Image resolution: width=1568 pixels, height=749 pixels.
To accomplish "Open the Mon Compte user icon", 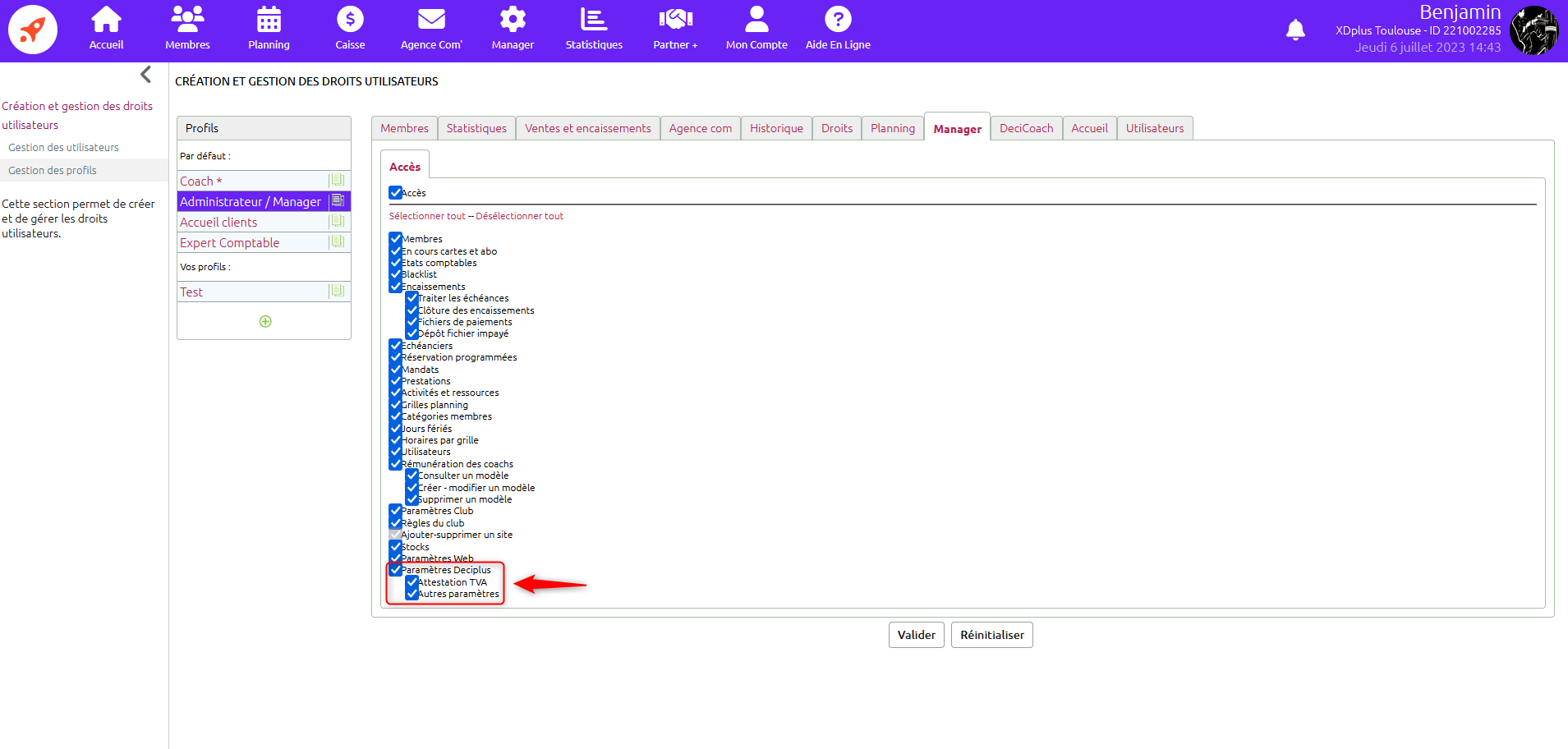I will coord(756,20).
